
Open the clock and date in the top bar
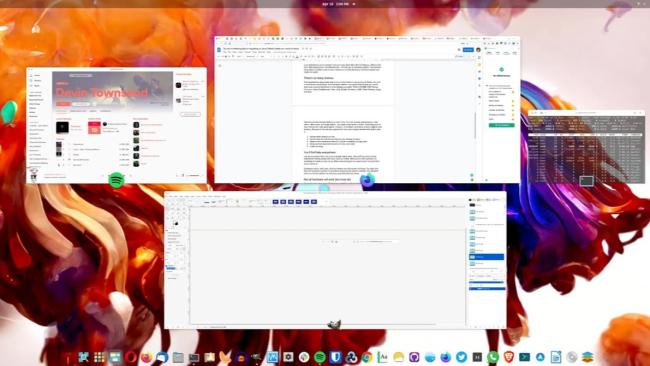coord(336,4)
